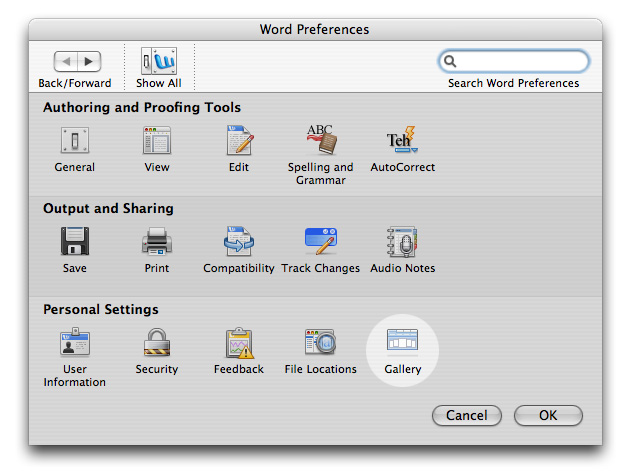Click the Output and Sharing heading
The height and width of the screenshot is (471, 625).
108,208
